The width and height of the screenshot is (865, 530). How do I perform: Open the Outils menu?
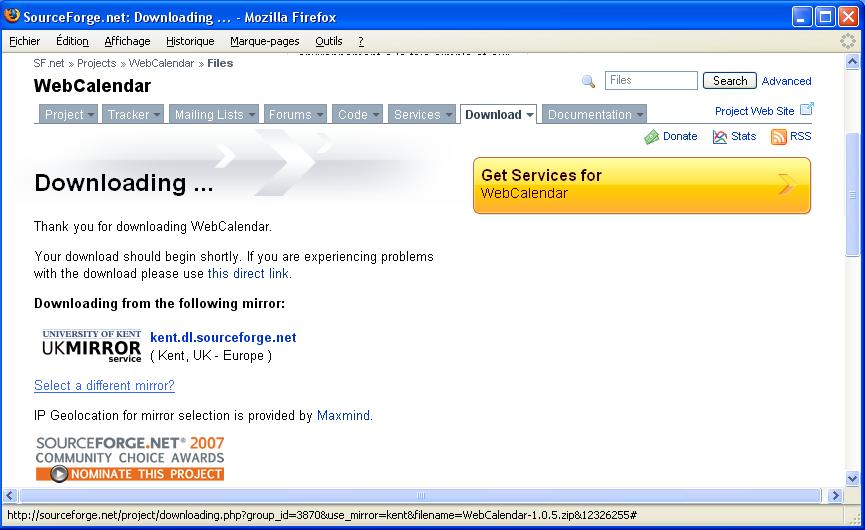click(x=329, y=41)
